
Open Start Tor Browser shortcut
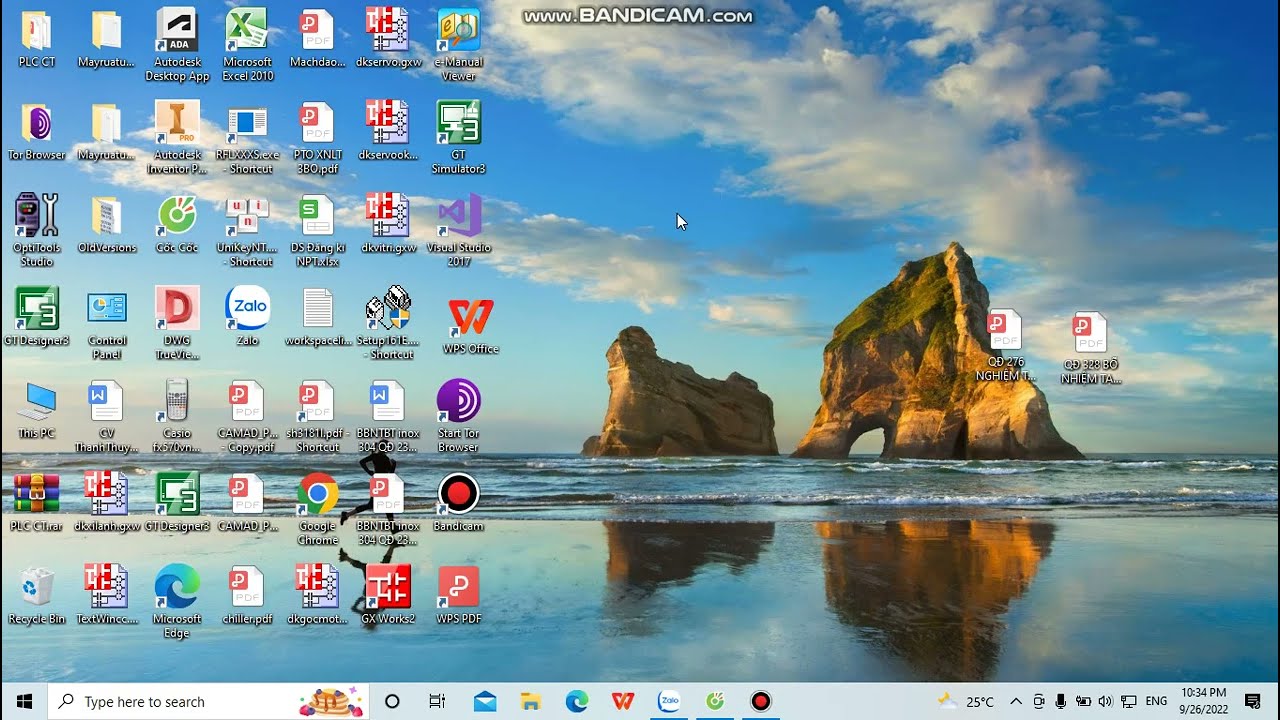point(459,416)
